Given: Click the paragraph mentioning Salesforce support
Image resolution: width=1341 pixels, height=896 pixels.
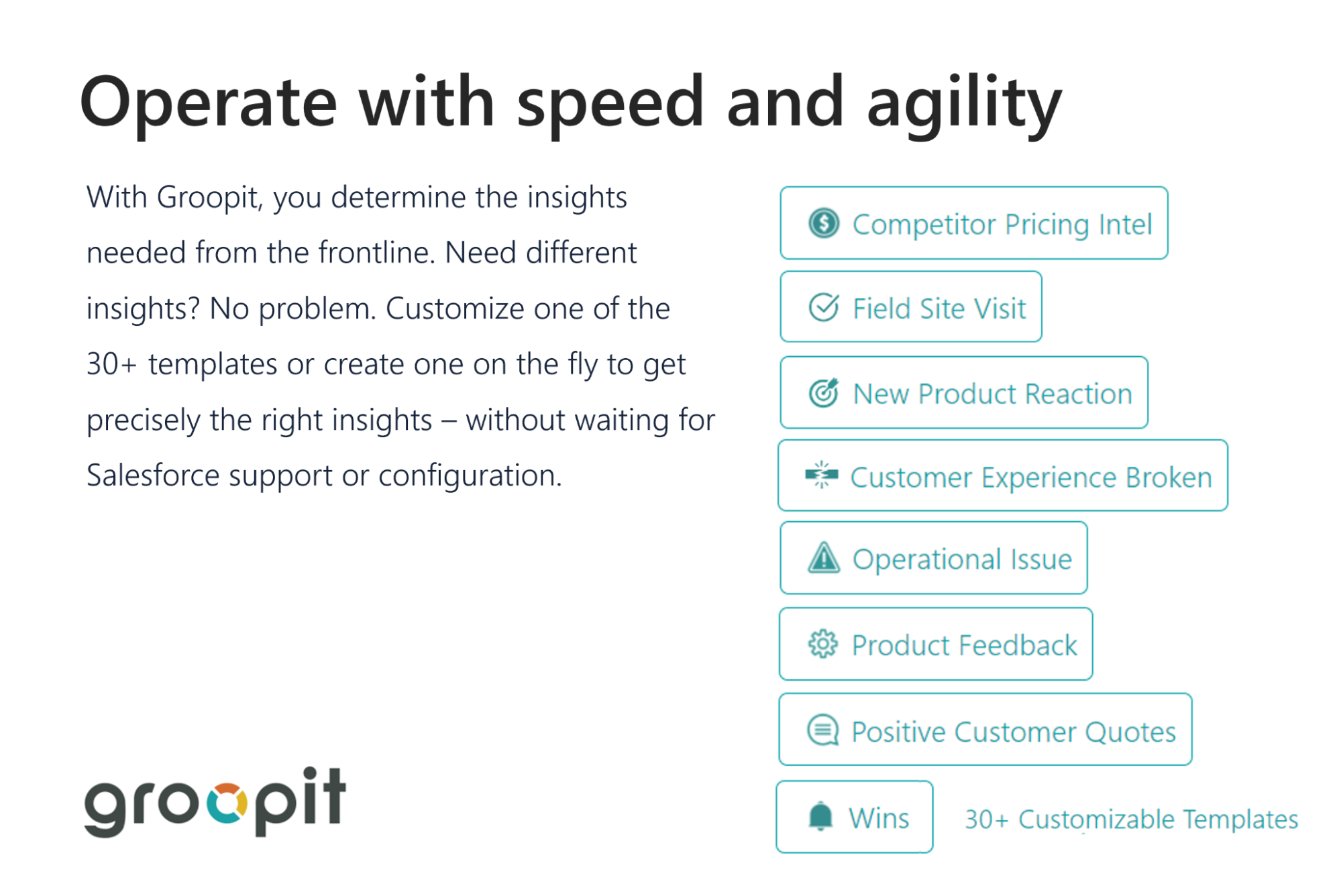Looking at the screenshot, I should click(x=400, y=336).
